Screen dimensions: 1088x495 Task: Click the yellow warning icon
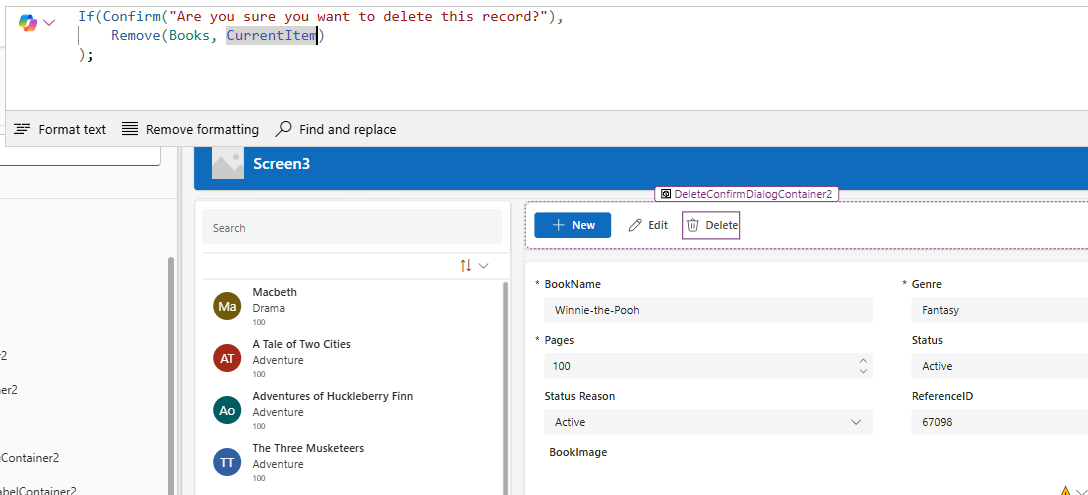1065,490
